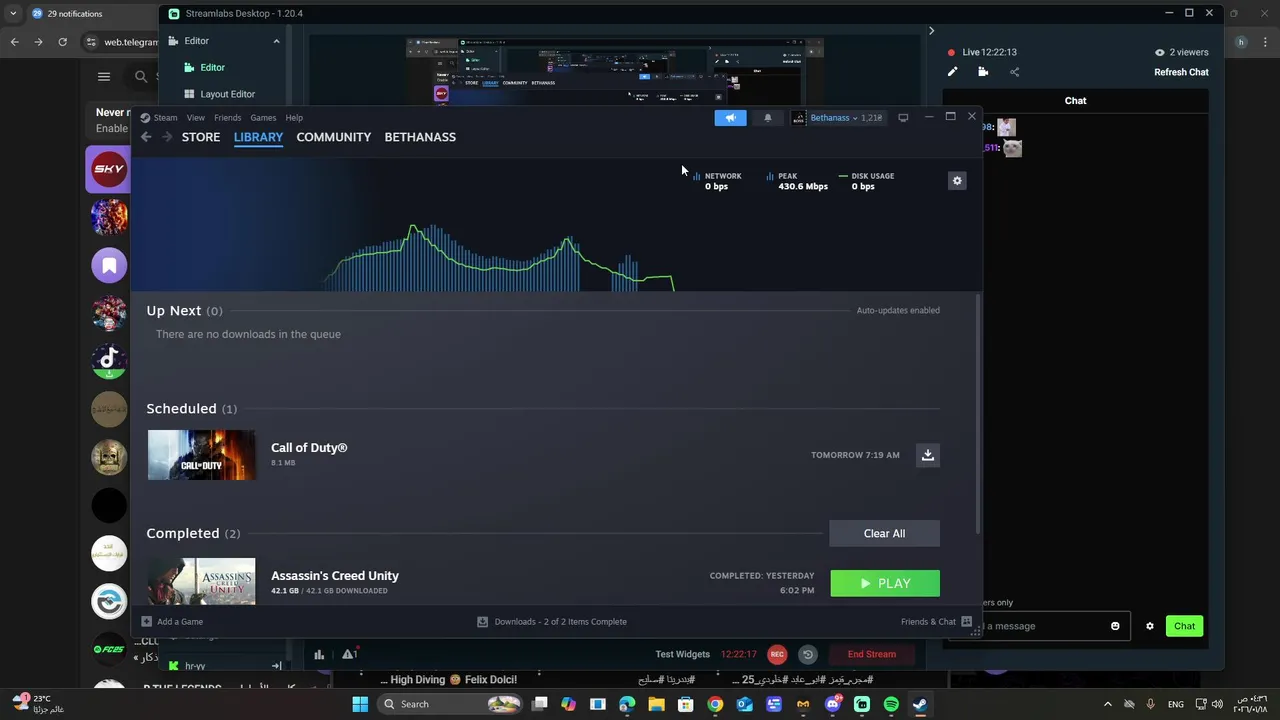
Task: Collapse the Streamlabs chat panel arrow
Action: point(931,31)
